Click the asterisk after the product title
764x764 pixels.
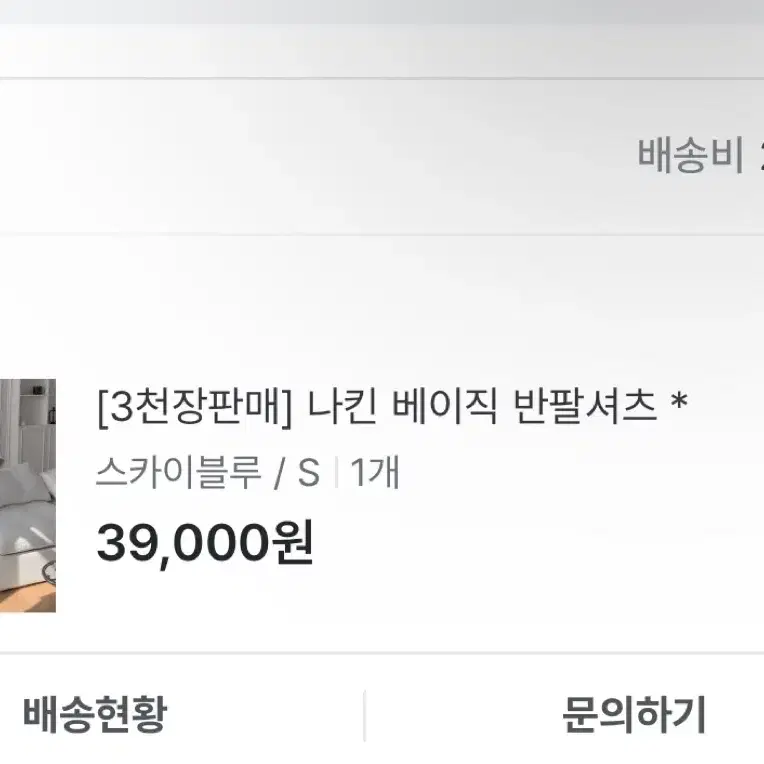[x=679, y=402]
